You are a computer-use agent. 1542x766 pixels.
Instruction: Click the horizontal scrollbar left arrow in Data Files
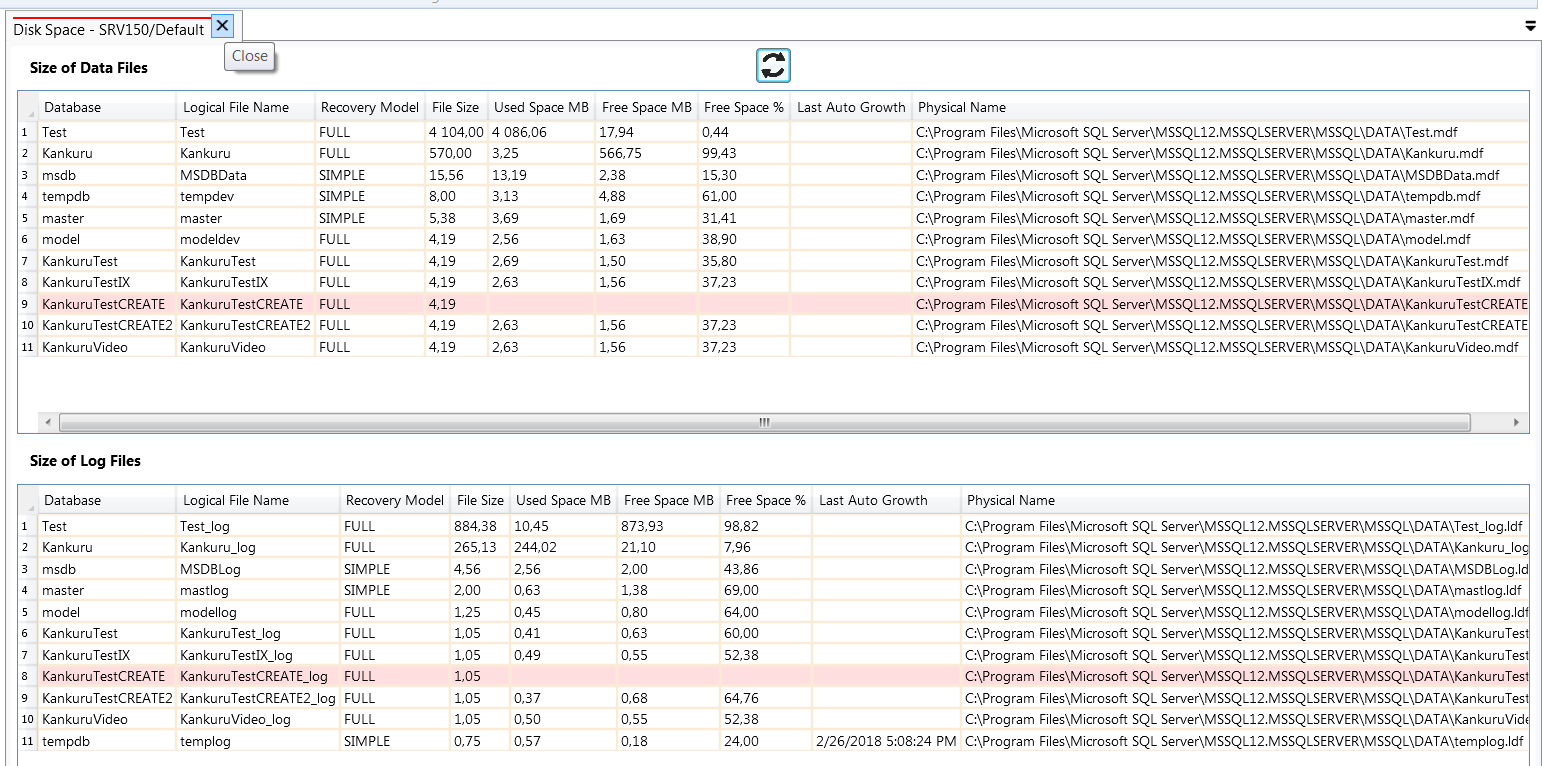[x=47, y=422]
